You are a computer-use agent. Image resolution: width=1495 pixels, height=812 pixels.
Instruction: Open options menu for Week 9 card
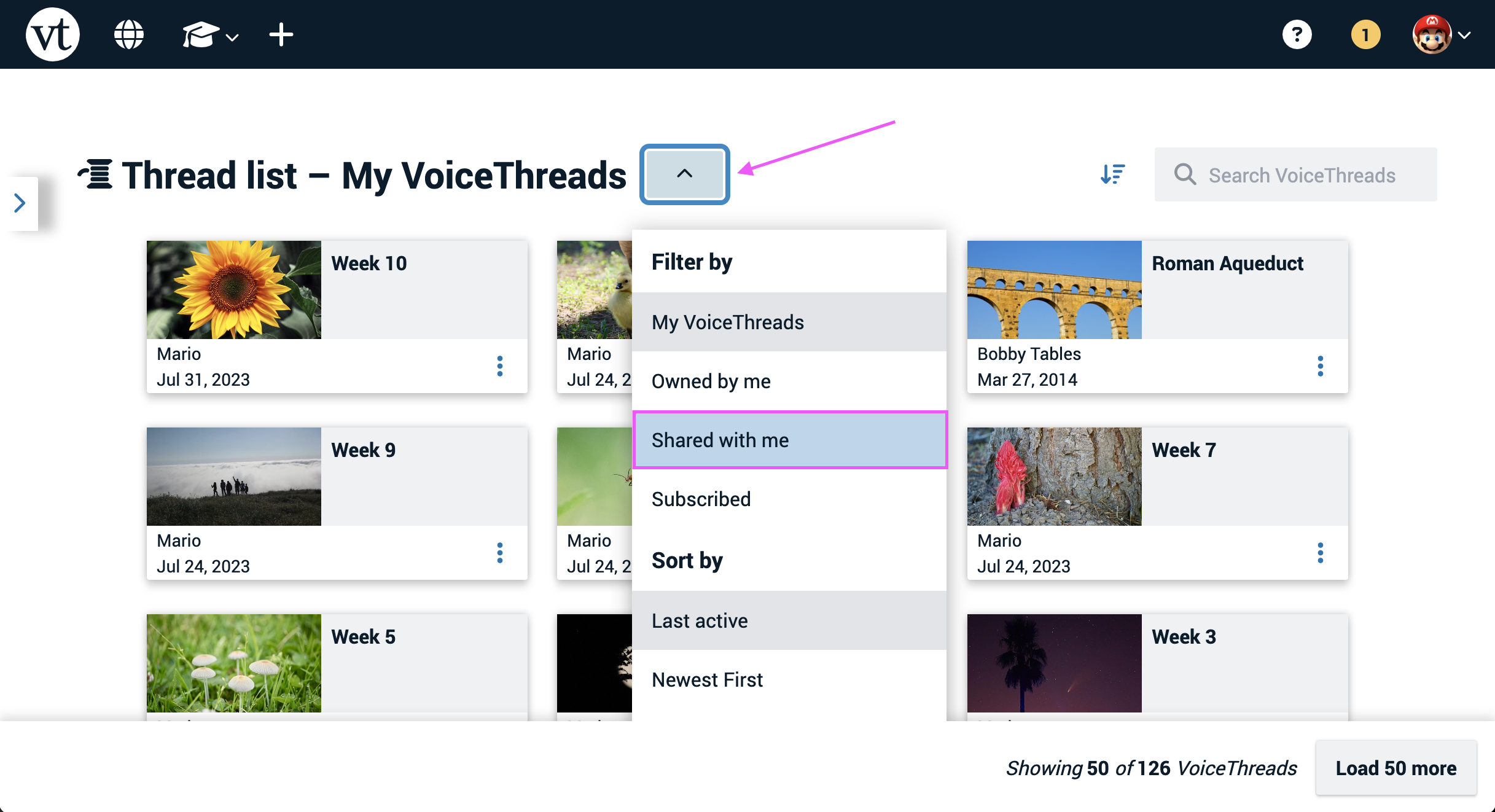point(500,553)
